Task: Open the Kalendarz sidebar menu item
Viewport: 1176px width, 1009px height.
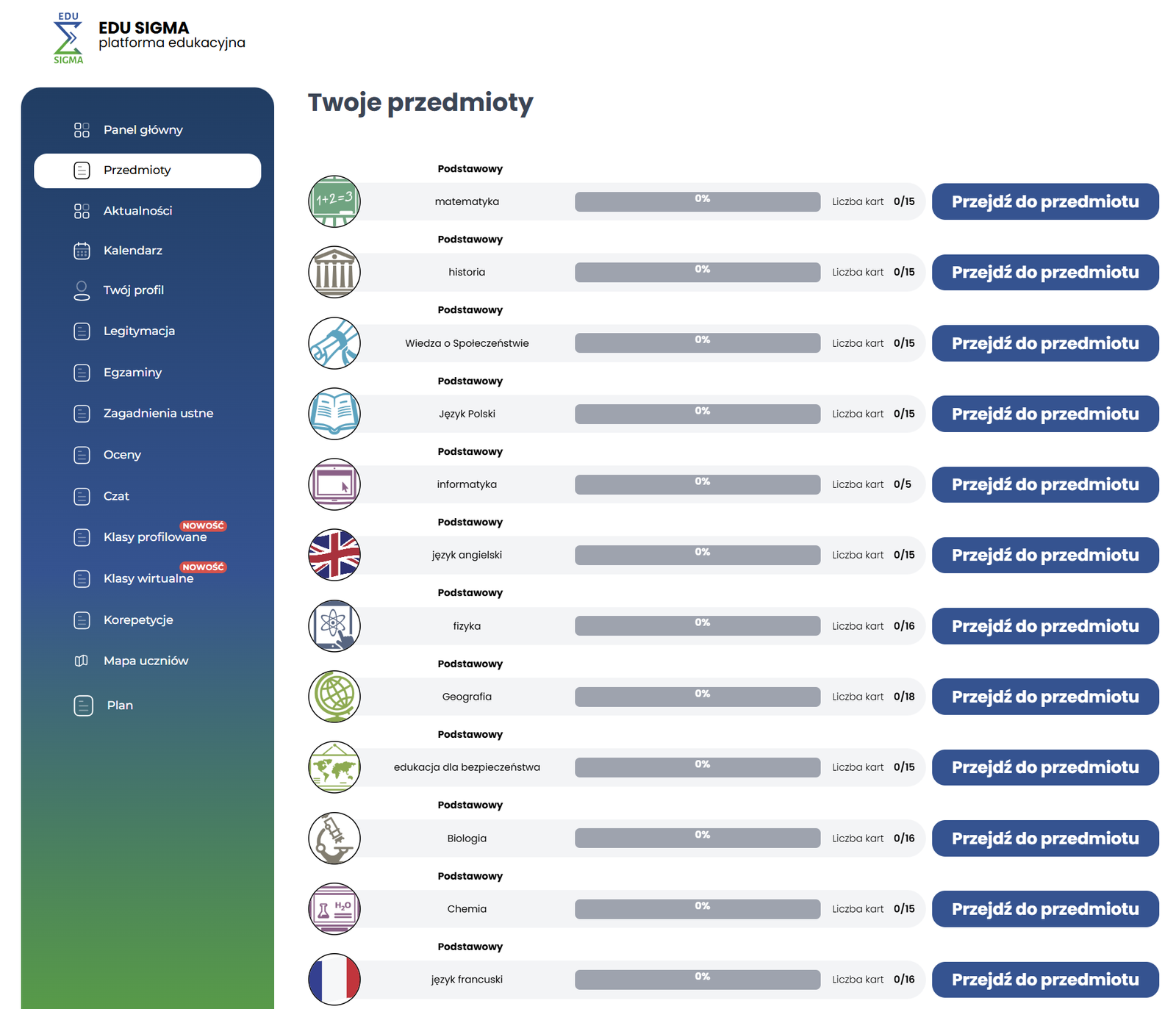Action: pos(132,251)
